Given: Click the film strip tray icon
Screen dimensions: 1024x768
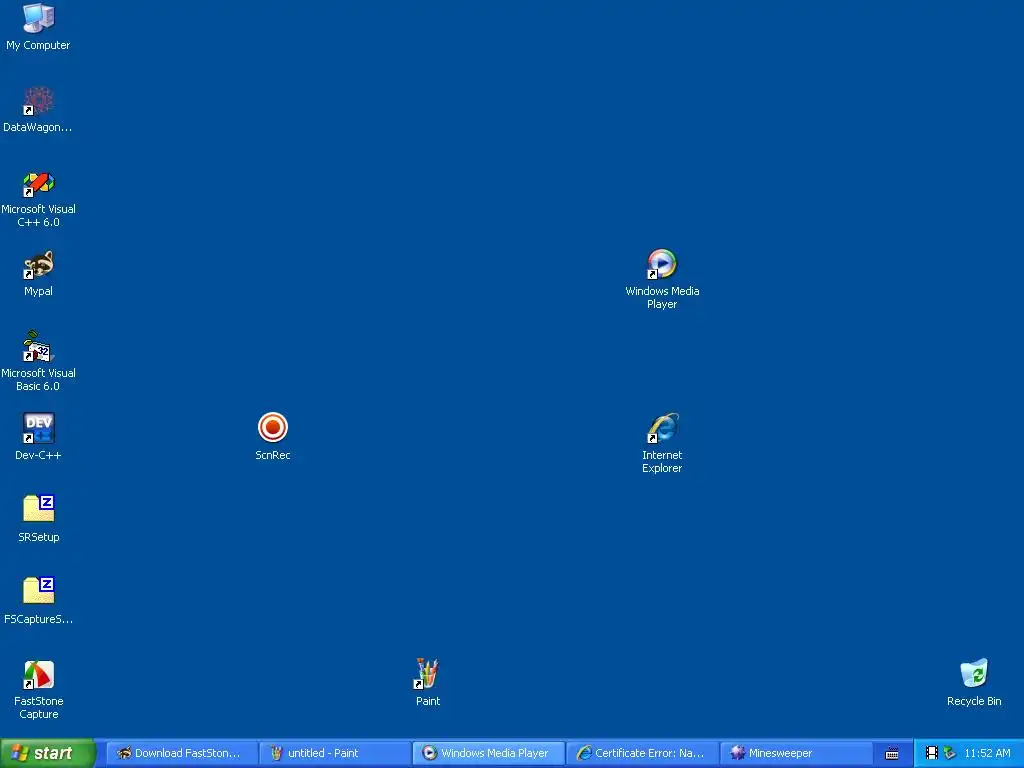Looking at the screenshot, I should [x=932, y=753].
